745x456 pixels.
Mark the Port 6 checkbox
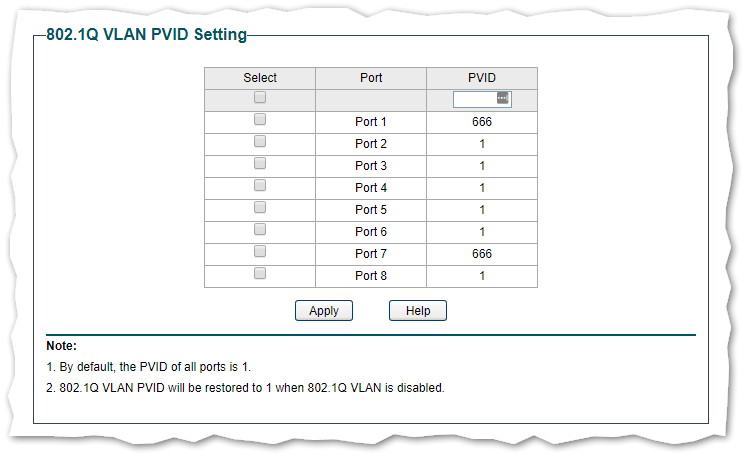[260, 230]
